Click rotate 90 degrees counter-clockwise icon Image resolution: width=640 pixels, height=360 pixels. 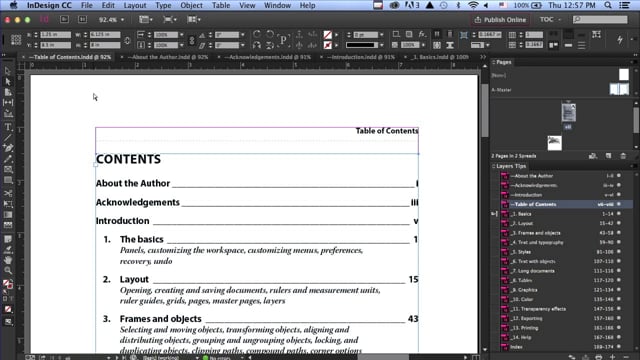[270, 34]
